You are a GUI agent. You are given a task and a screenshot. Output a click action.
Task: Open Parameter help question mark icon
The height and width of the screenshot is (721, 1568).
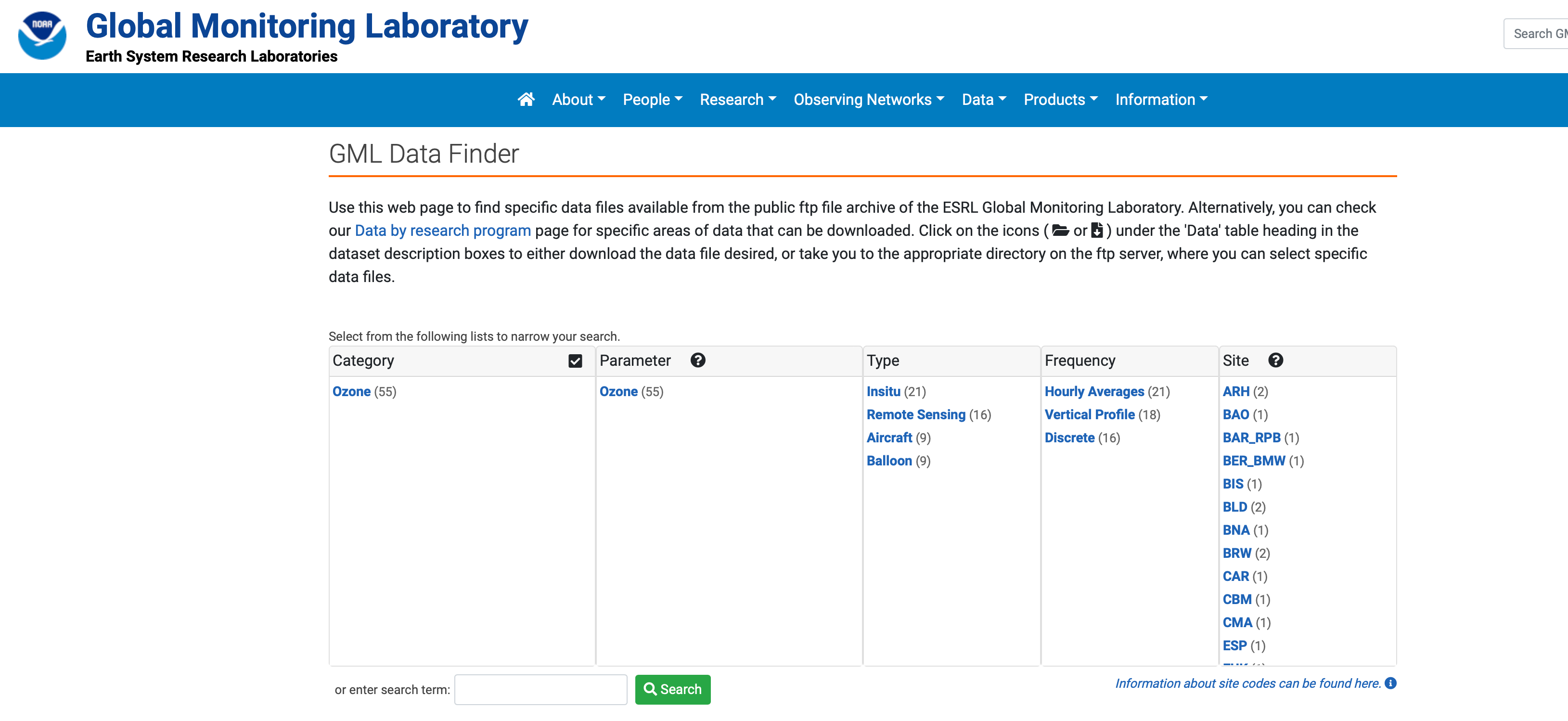(x=697, y=360)
